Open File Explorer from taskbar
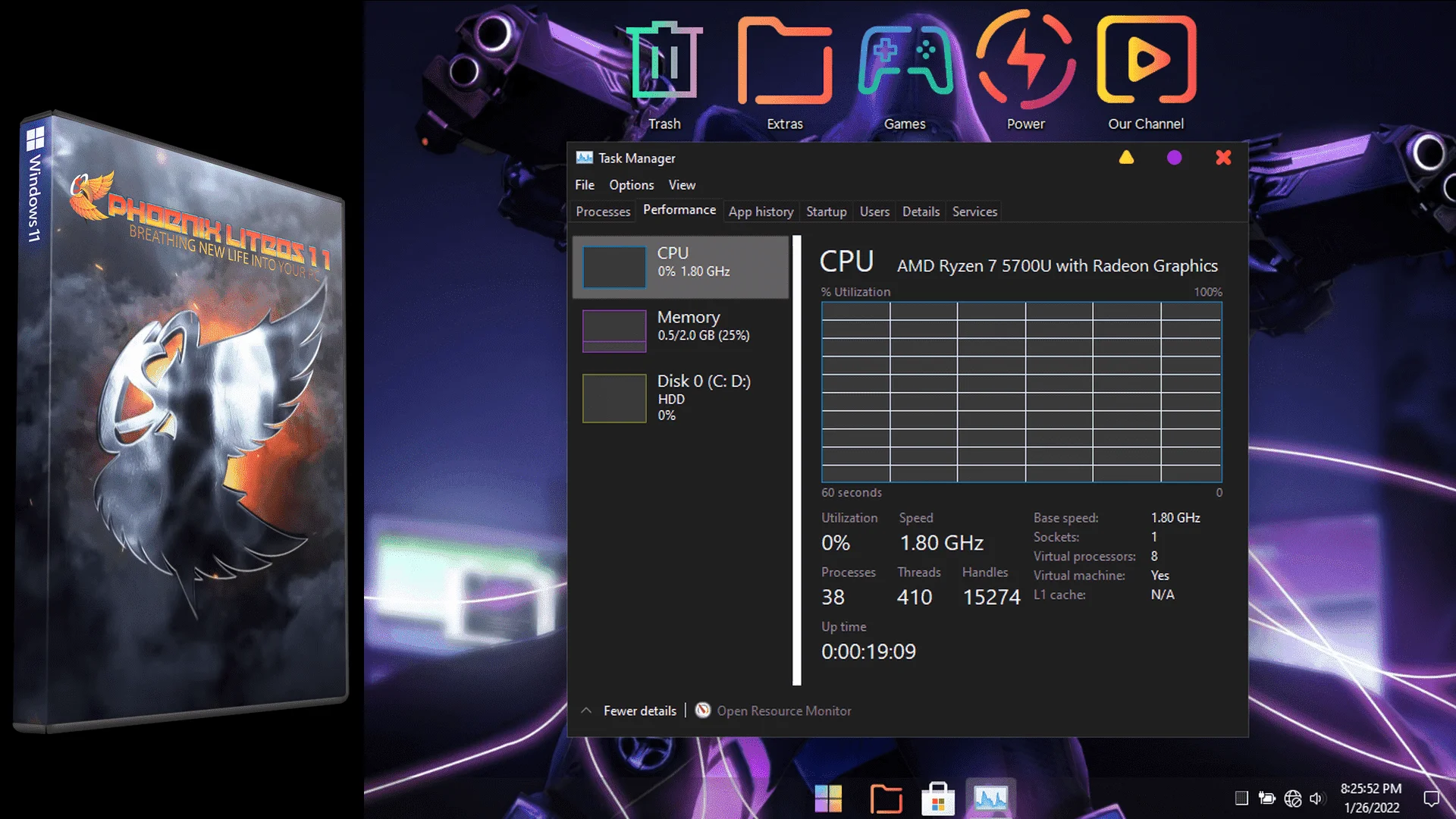1456x819 pixels. point(886,799)
